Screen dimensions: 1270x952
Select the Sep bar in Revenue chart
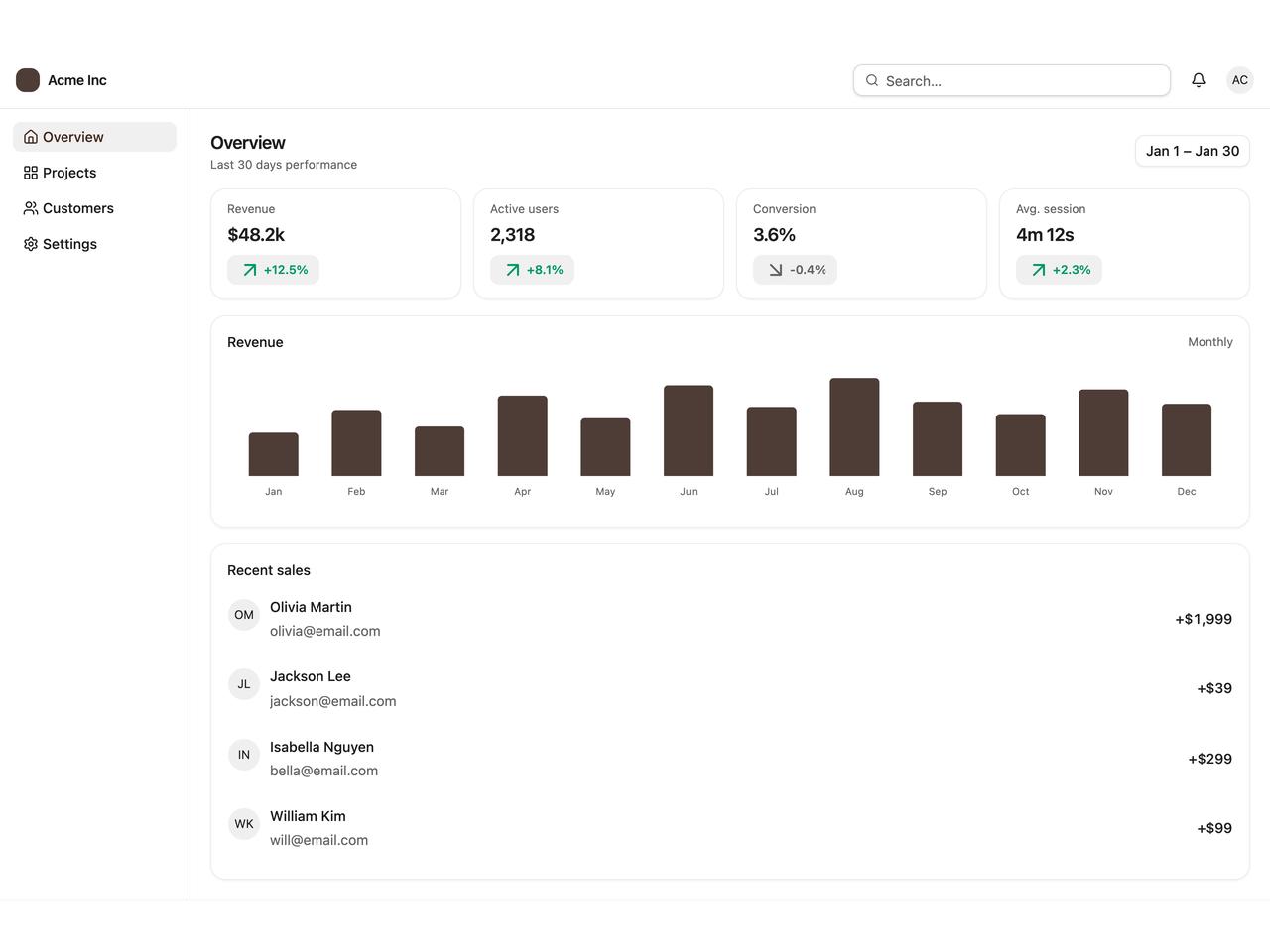pyautogui.click(x=938, y=438)
